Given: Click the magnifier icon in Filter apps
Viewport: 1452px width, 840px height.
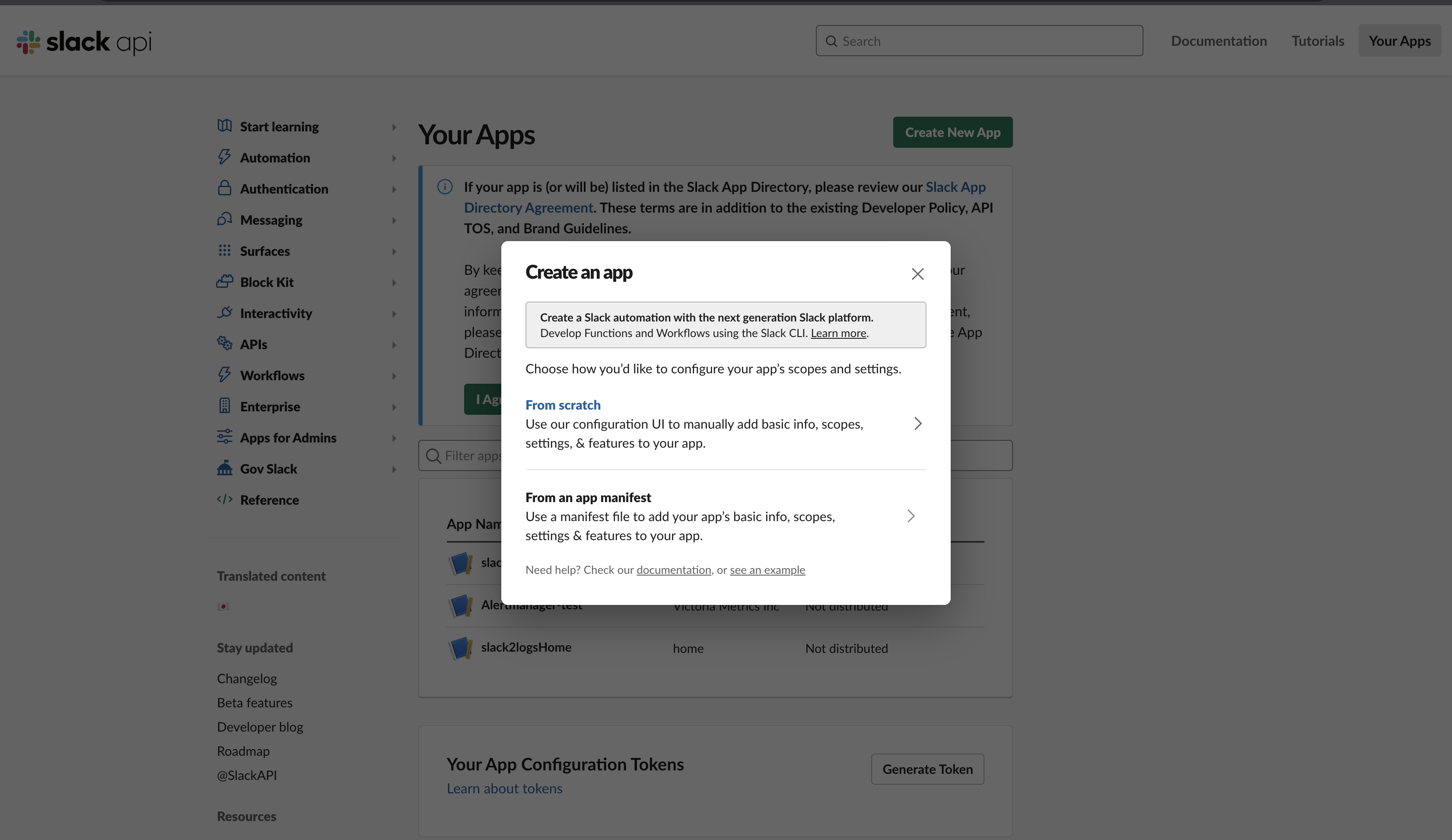Looking at the screenshot, I should (433, 456).
